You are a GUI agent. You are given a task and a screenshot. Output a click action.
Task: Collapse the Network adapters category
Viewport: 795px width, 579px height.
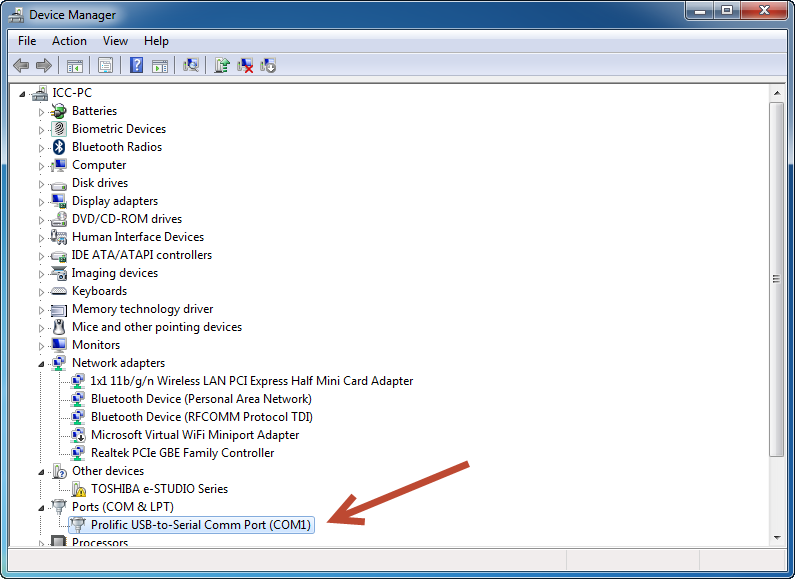42,363
